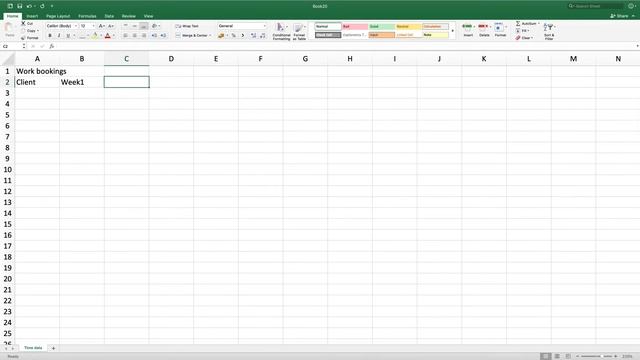Click the Redo icon in title bar
Viewport: 640px width, 360px height.
point(42,6)
